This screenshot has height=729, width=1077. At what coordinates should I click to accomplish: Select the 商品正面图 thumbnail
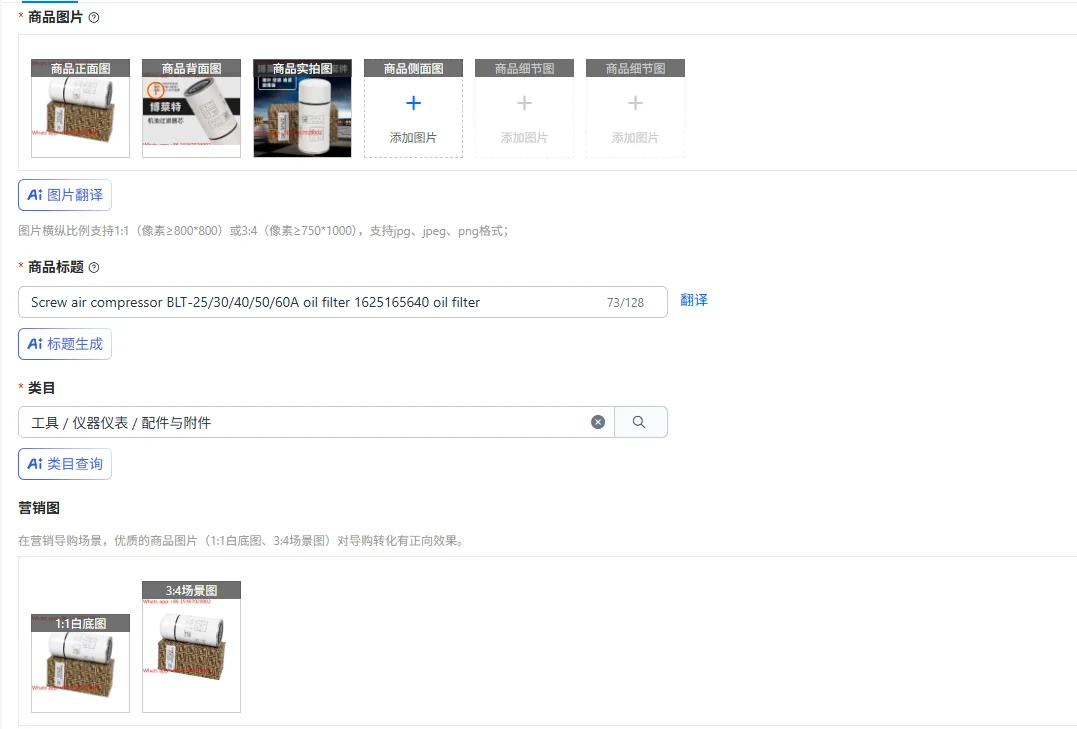(x=80, y=108)
